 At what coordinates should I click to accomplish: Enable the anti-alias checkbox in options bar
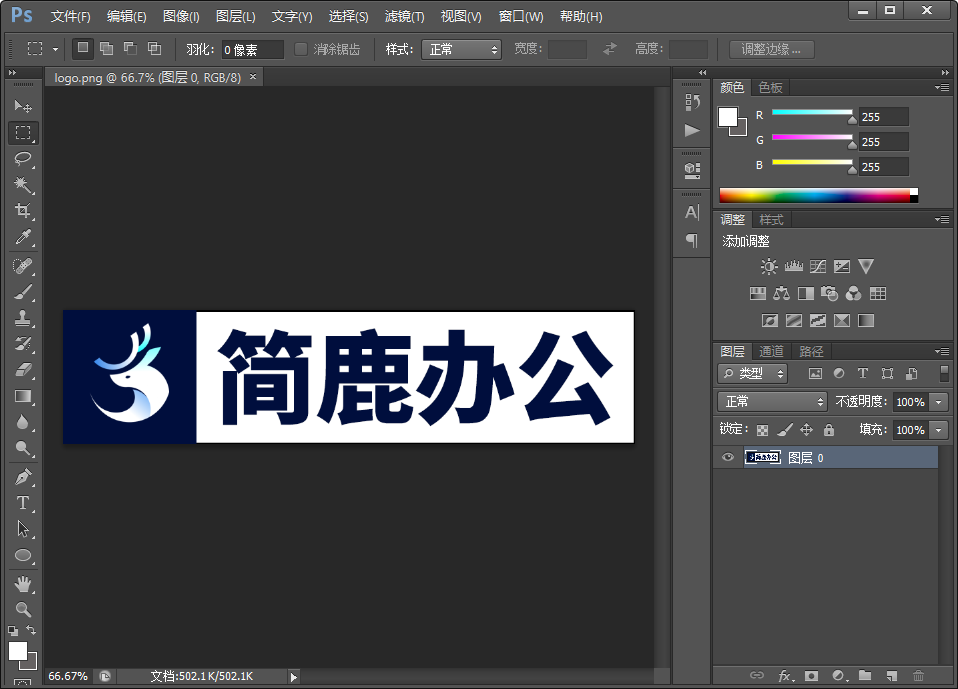[x=301, y=48]
